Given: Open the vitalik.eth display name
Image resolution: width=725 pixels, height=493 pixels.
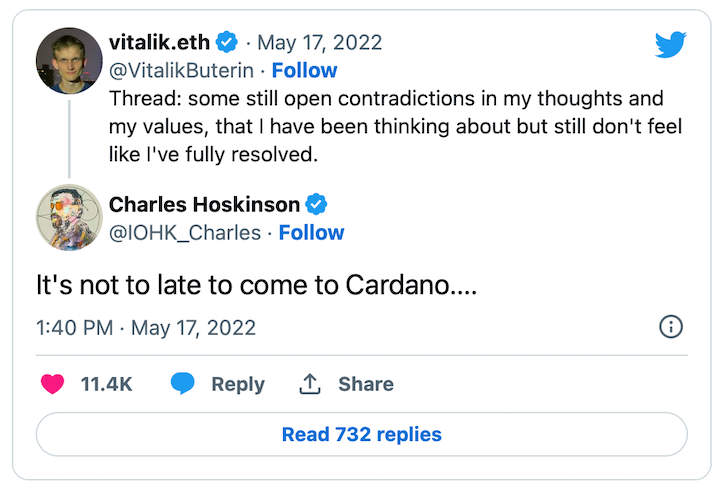Looking at the screenshot, I should (160, 43).
